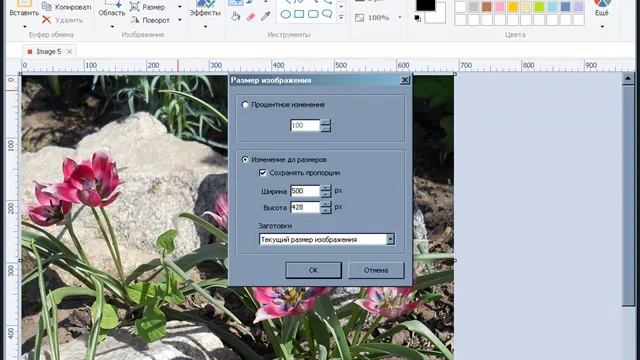Open the Эффекты effects button
The width and height of the screenshot is (640, 360).
[x=205, y=8]
